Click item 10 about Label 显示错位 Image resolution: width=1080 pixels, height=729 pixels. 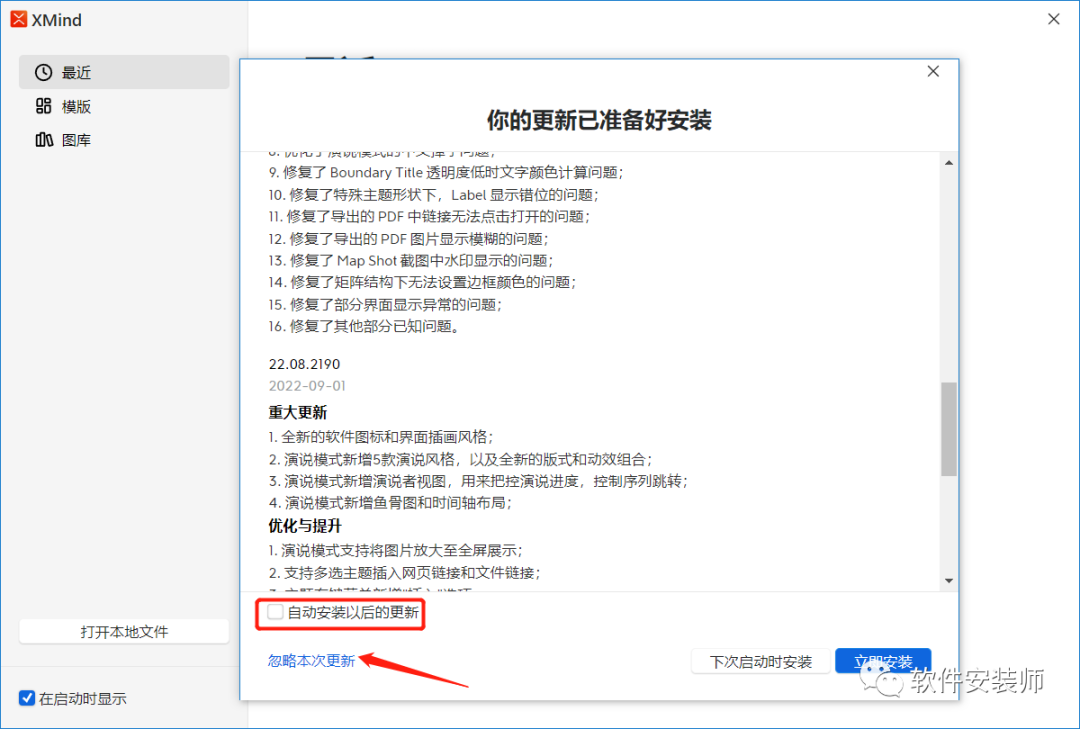tap(433, 195)
